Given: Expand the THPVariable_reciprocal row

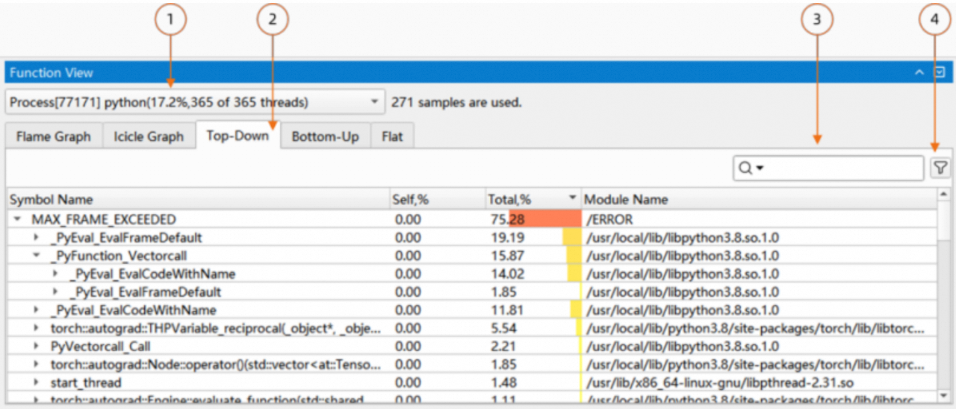Looking at the screenshot, I should coord(37,329).
